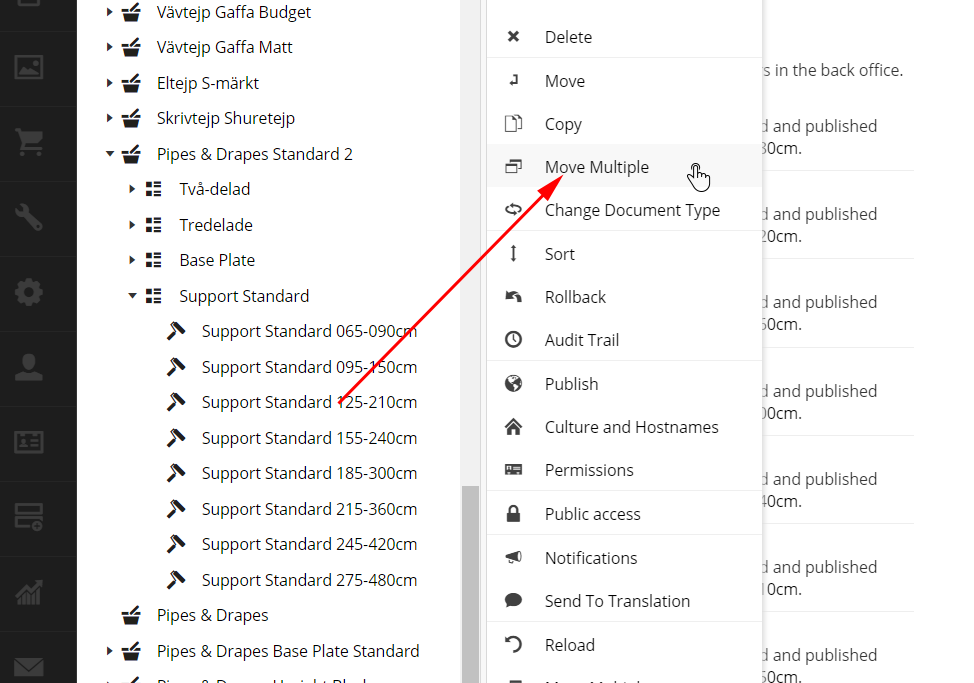This screenshot has width=974, height=683.
Task: Click the gear icon in the sidebar
Action: pyautogui.click(x=29, y=292)
